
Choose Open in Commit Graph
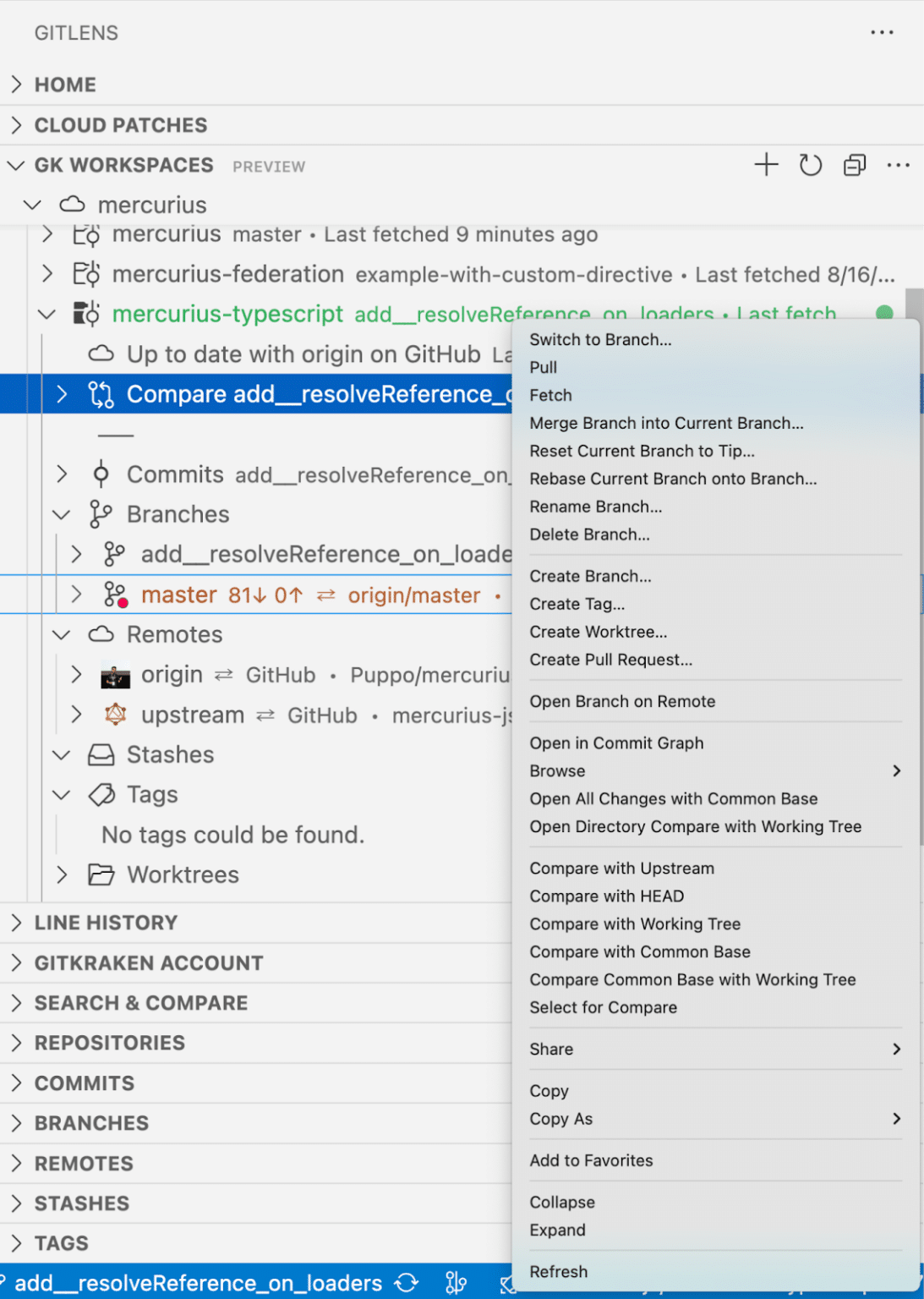click(x=616, y=743)
